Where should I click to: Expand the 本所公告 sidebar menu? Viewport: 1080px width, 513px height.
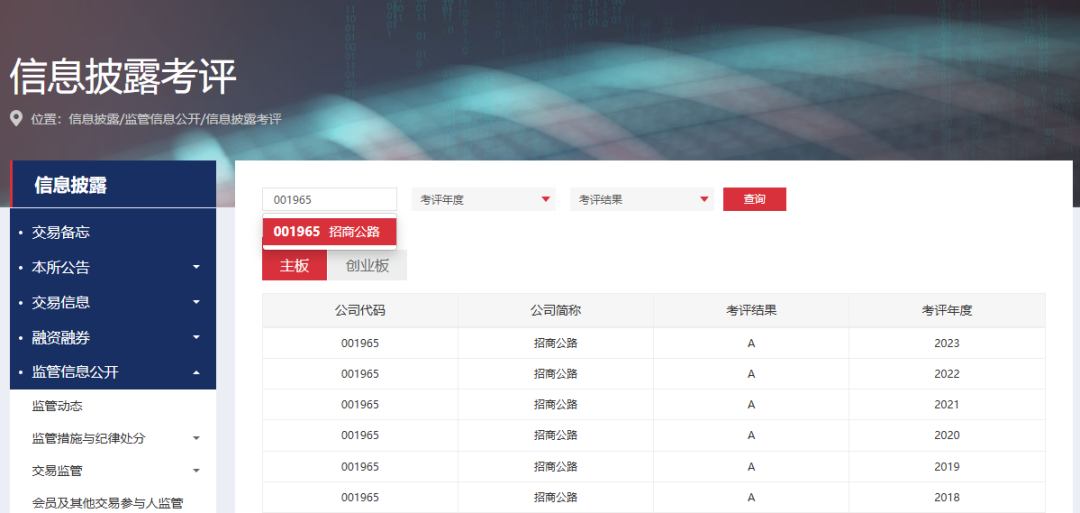coord(196,266)
